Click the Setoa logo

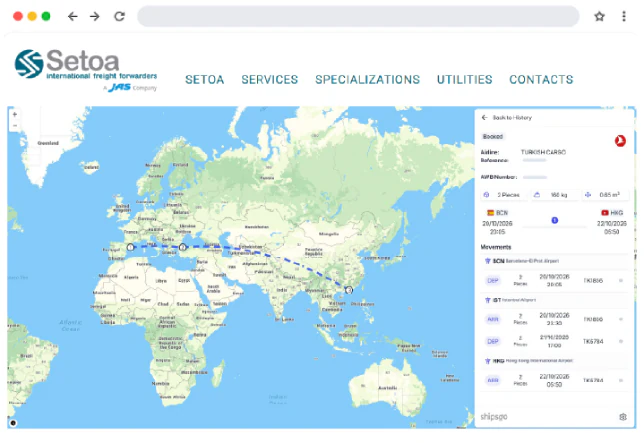(85, 70)
